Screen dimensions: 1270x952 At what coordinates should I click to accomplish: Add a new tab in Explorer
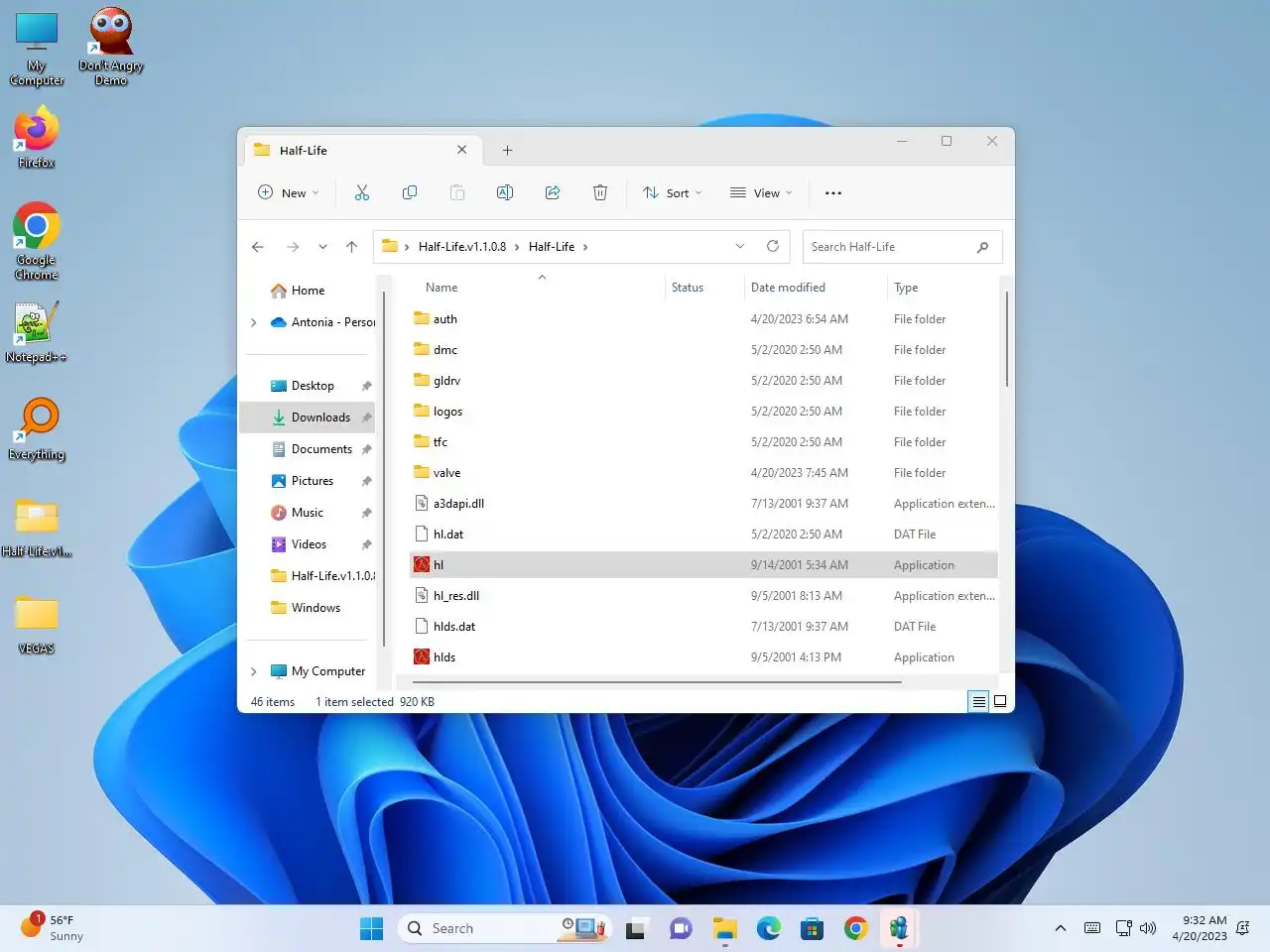(x=507, y=150)
